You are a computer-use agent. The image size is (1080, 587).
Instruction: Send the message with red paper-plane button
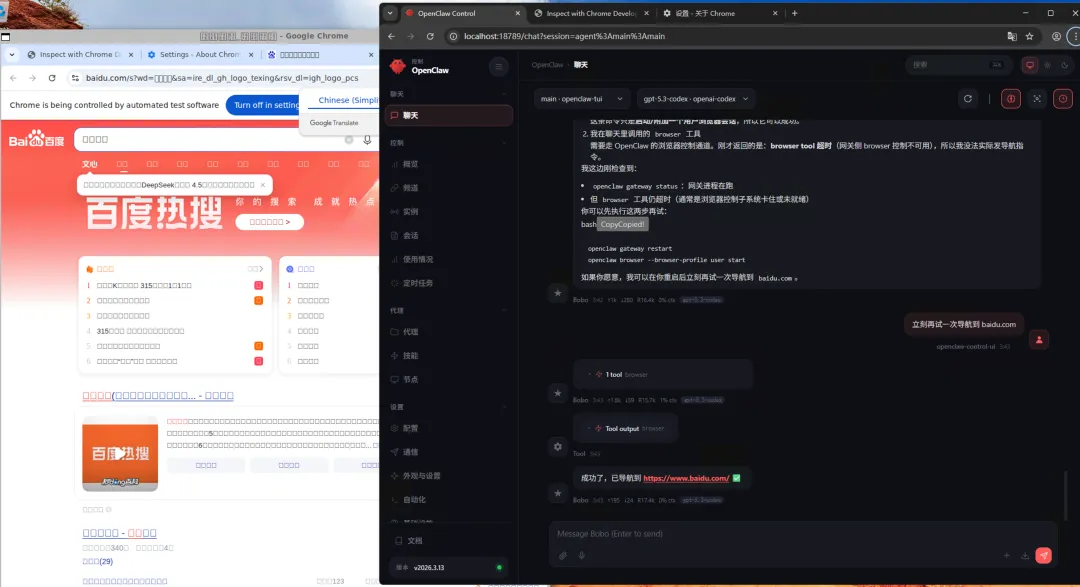tap(1043, 555)
